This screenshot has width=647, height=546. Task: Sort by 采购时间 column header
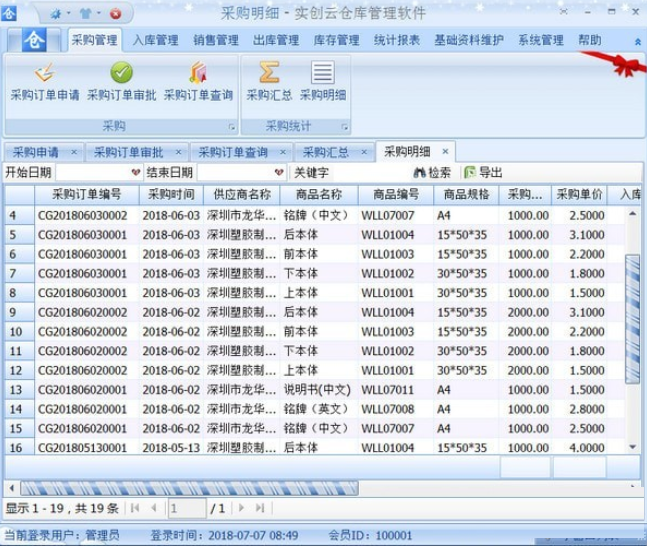(171, 194)
